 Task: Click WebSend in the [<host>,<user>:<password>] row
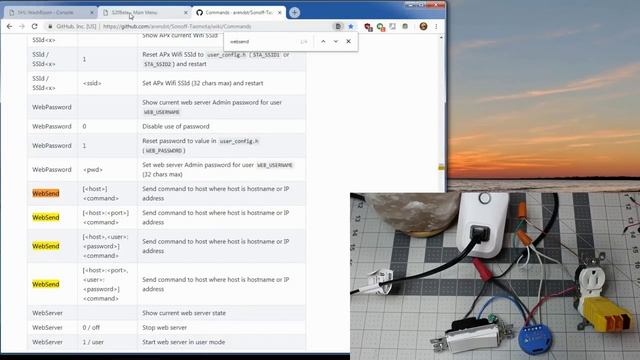point(46,246)
